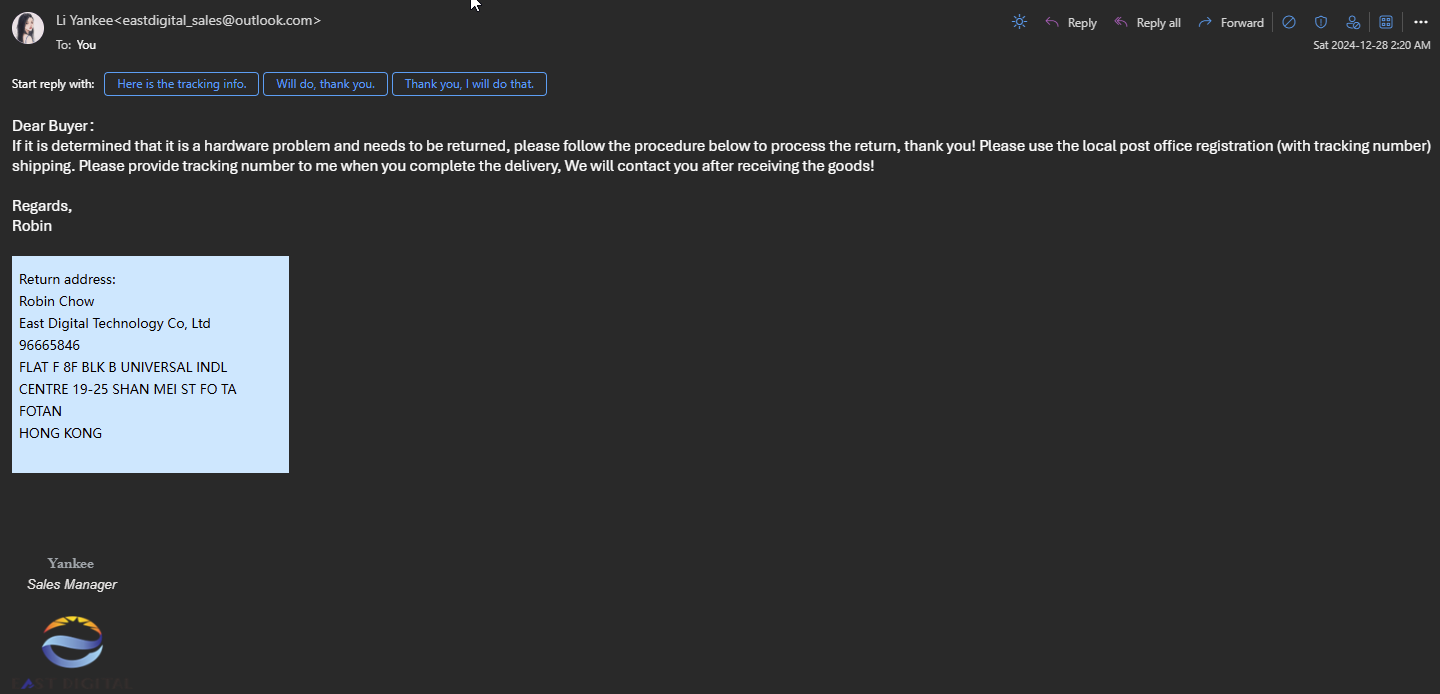Click the Forward arrow icon
Viewport: 1440px width, 694px height.
[x=1205, y=22]
